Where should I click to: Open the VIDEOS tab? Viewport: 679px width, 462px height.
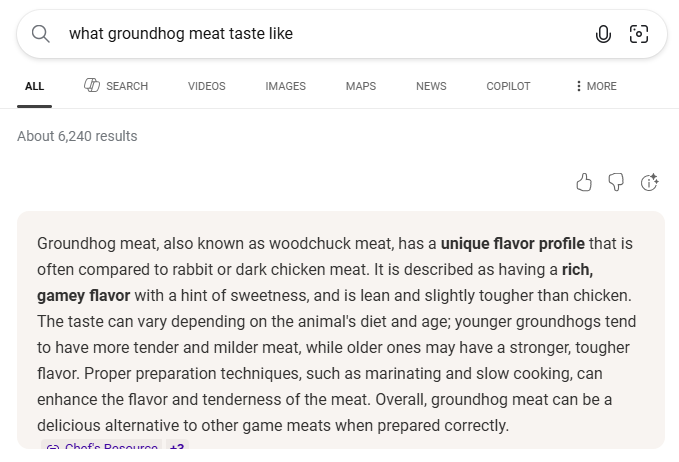[207, 86]
